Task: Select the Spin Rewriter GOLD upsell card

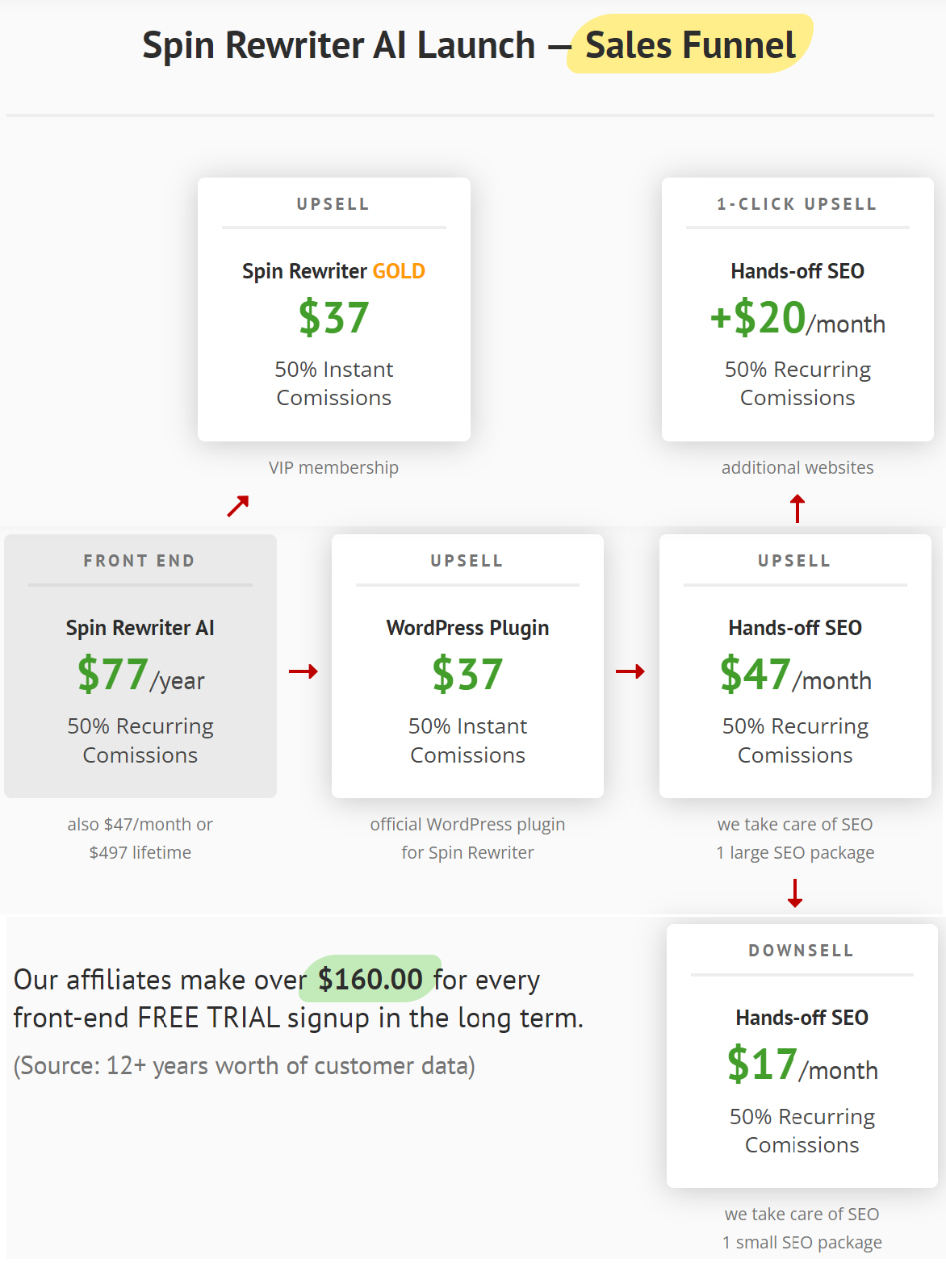Action: pos(333,309)
